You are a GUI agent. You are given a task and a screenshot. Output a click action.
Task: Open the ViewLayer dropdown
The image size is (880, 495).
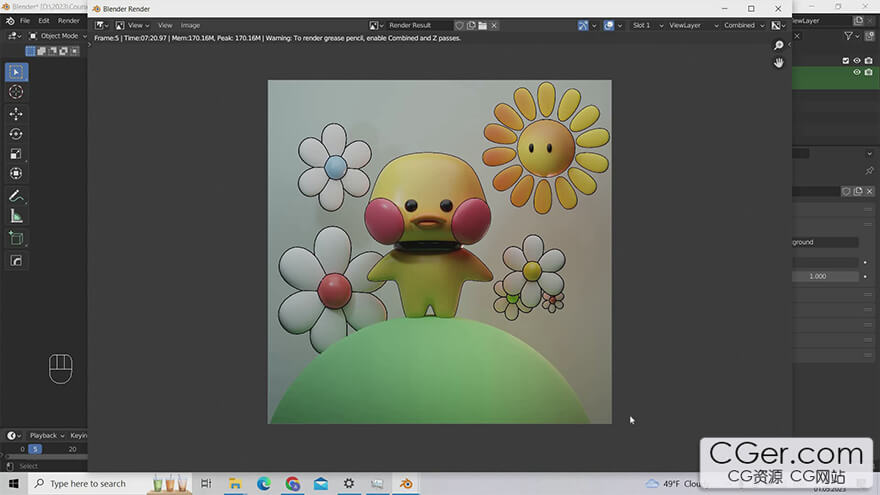coord(693,25)
